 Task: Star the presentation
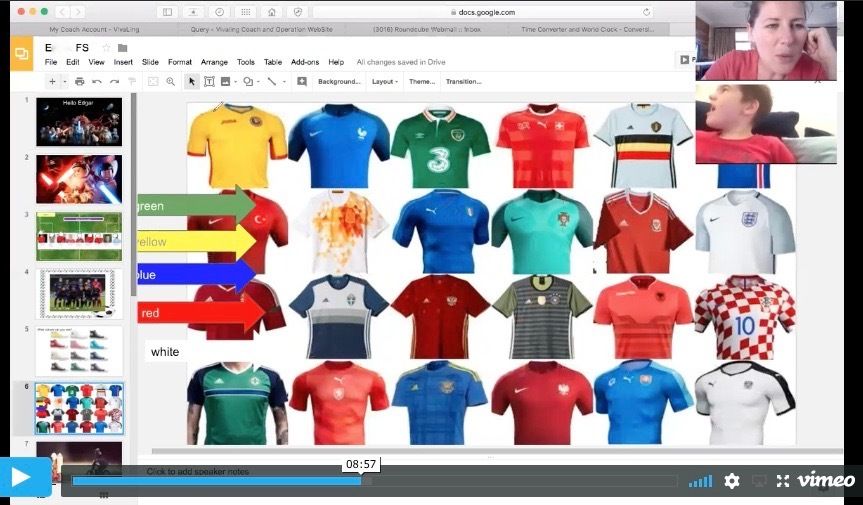click(106, 48)
